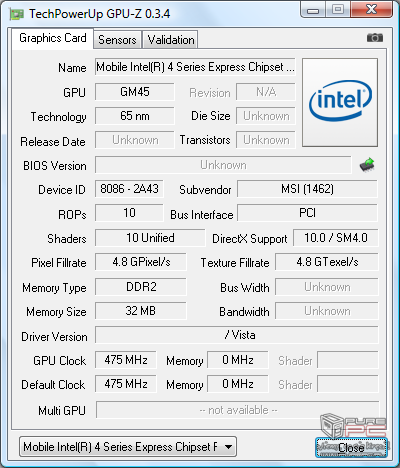Click the Pixel Fillrate field 4.8 GPixel/s
The image size is (400, 468).
(x=141, y=262)
